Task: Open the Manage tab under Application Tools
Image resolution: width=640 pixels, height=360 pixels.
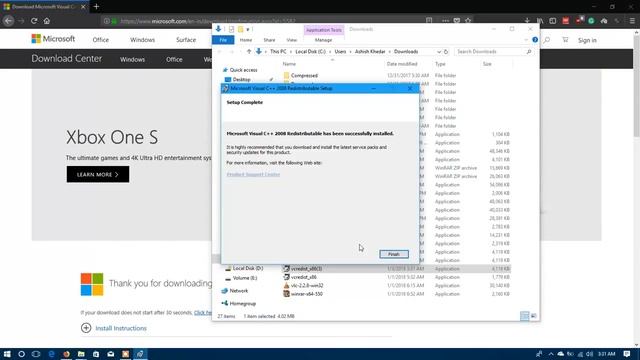Action: (323, 40)
